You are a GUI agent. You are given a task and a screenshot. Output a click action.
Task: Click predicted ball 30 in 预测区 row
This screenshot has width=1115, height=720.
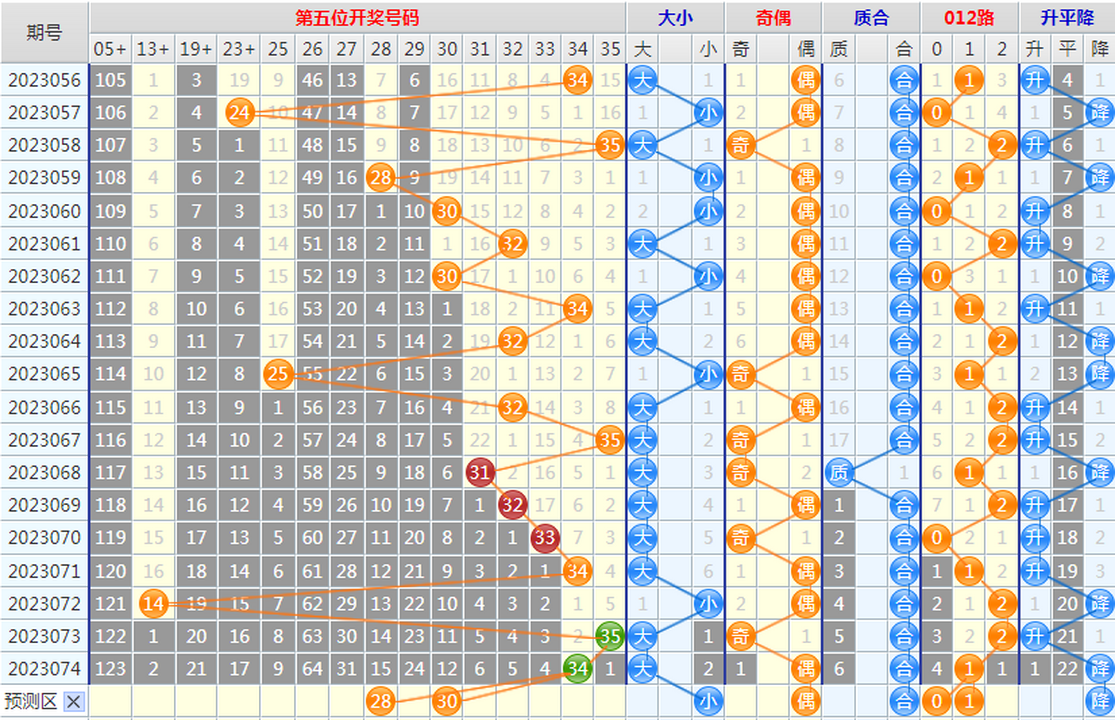(447, 702)
